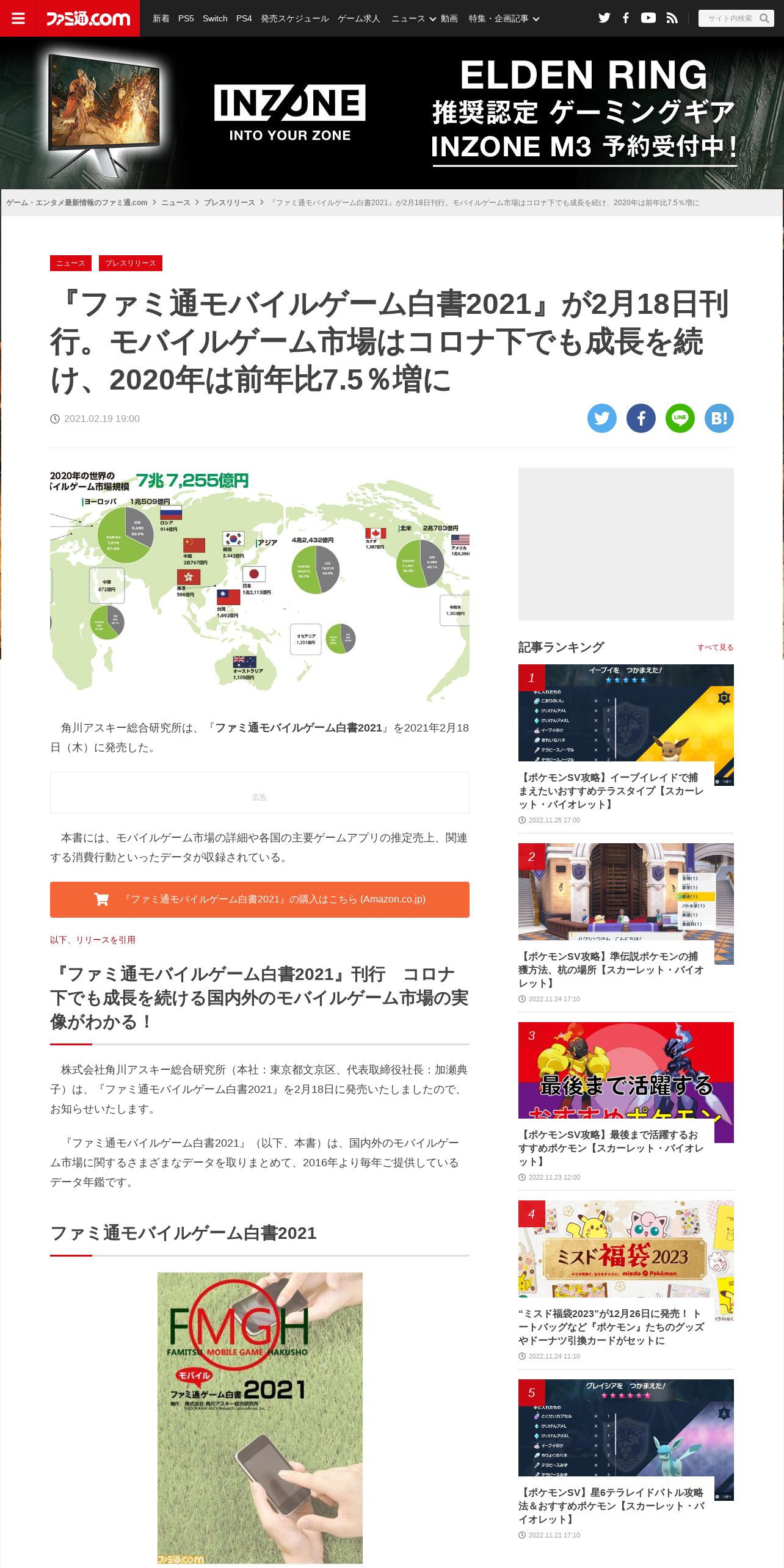Expand the ニュース dropdown menu

click(x=413, y=18)
